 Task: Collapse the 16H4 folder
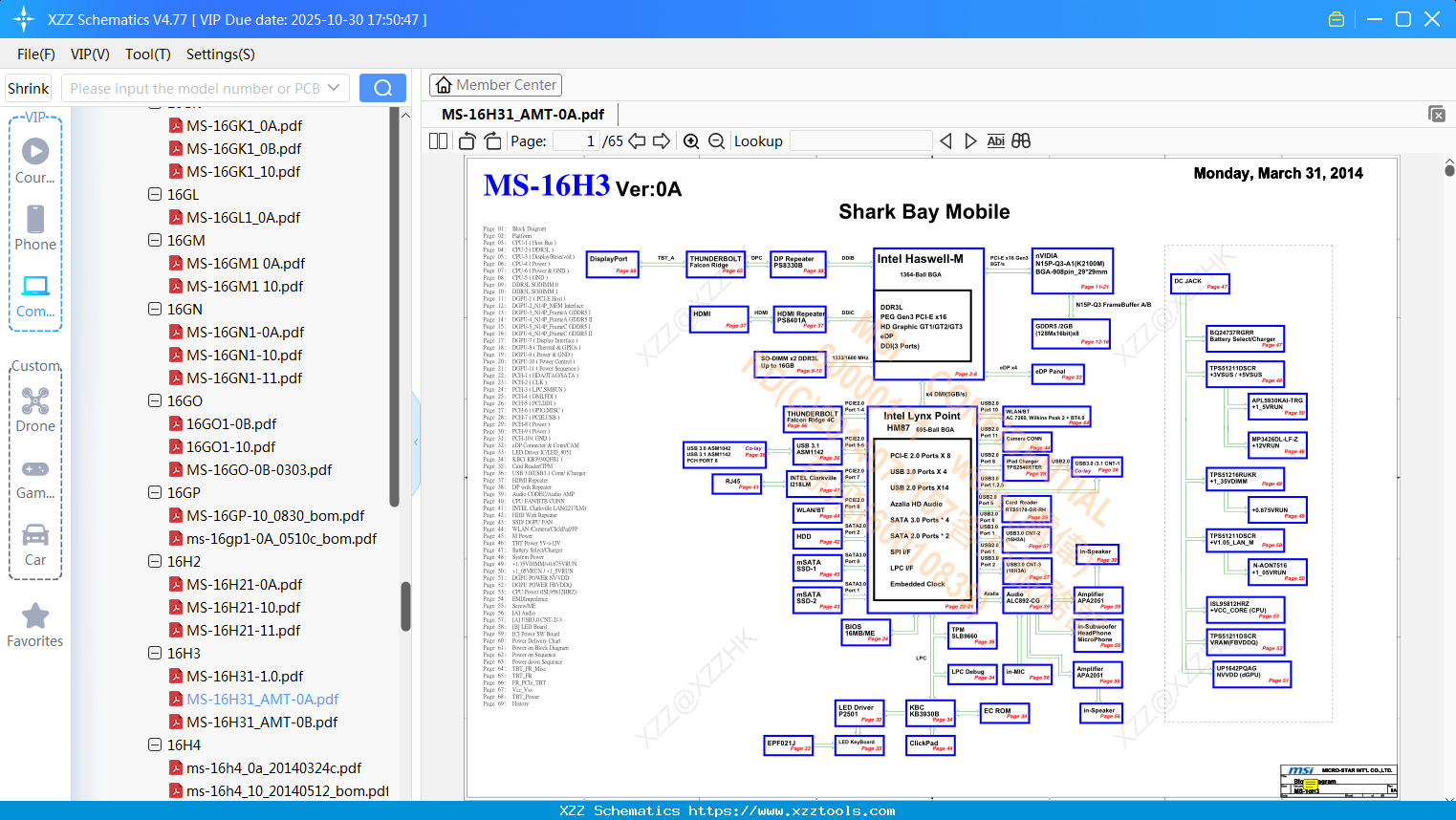click(x=155, y=744)
